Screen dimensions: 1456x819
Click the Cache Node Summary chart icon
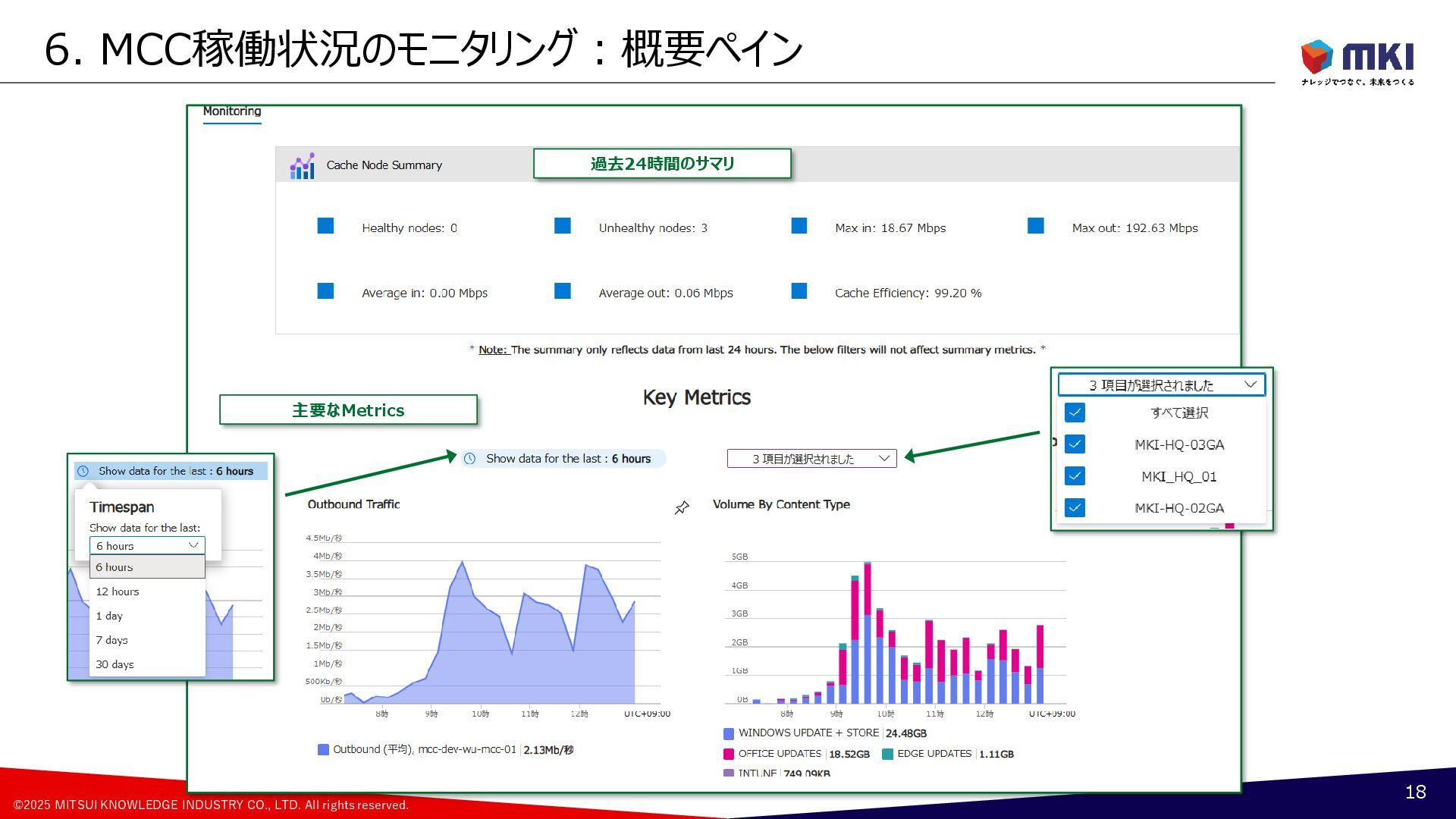(302, 165)
